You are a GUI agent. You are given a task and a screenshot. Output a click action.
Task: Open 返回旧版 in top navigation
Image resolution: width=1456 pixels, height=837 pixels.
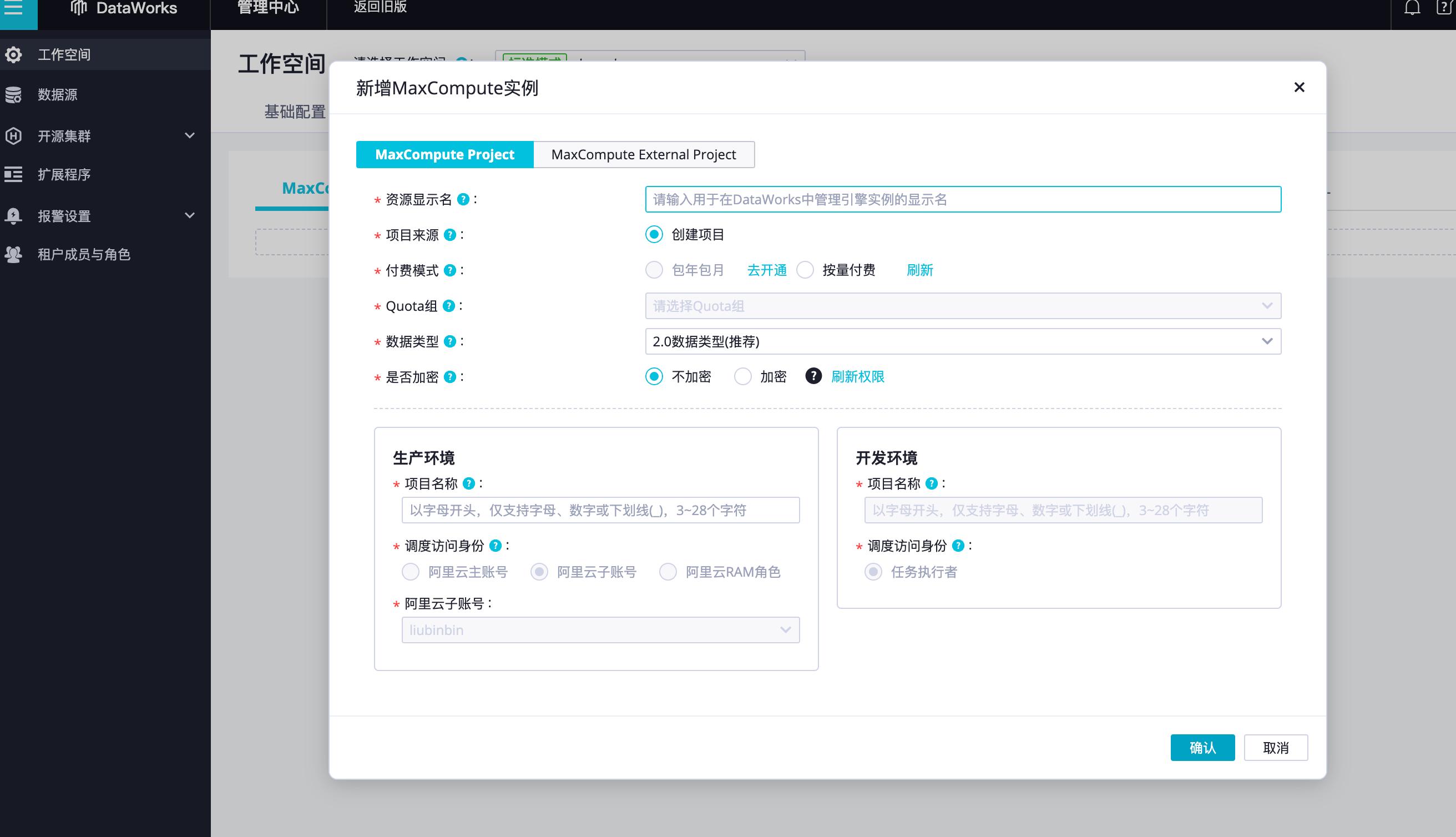(x=380, y=8)
